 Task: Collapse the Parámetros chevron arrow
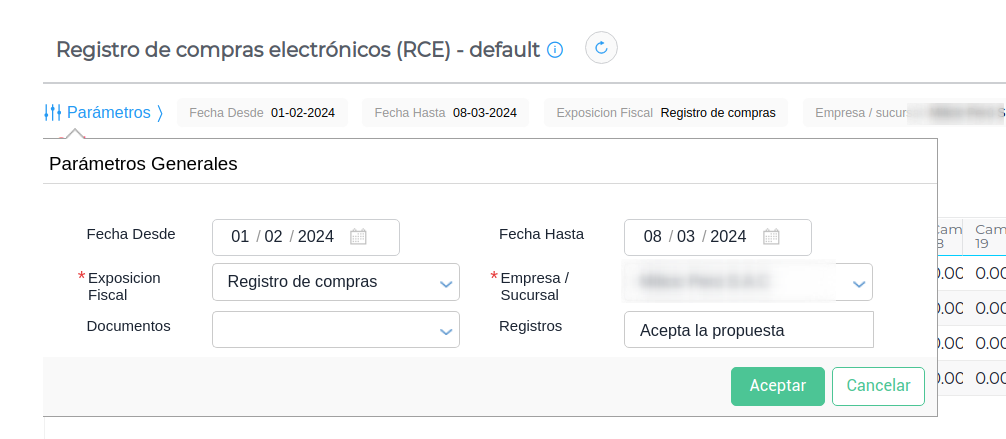pyautogui.click(x=159, y=112)
